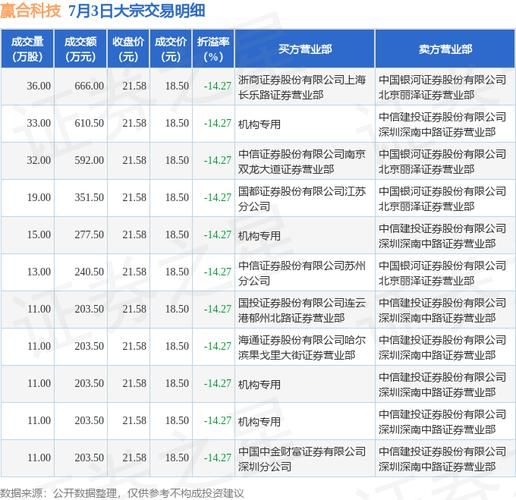This screenshot has height=500, width=516.
Task: Select the 折溢率(%) column header
Action: pos(213,49)
